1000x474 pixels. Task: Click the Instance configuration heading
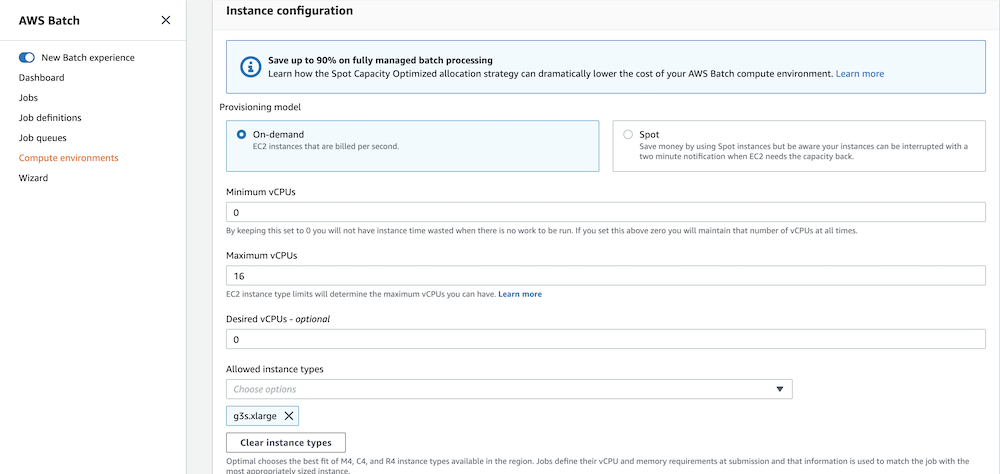coord(290,11)
